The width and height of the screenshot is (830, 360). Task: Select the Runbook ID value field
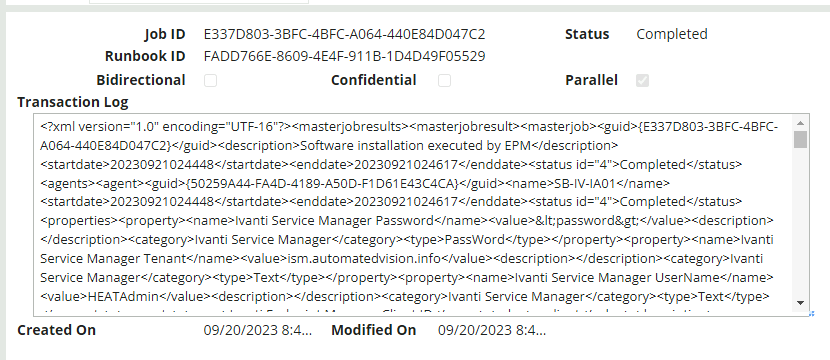[345, 56]
